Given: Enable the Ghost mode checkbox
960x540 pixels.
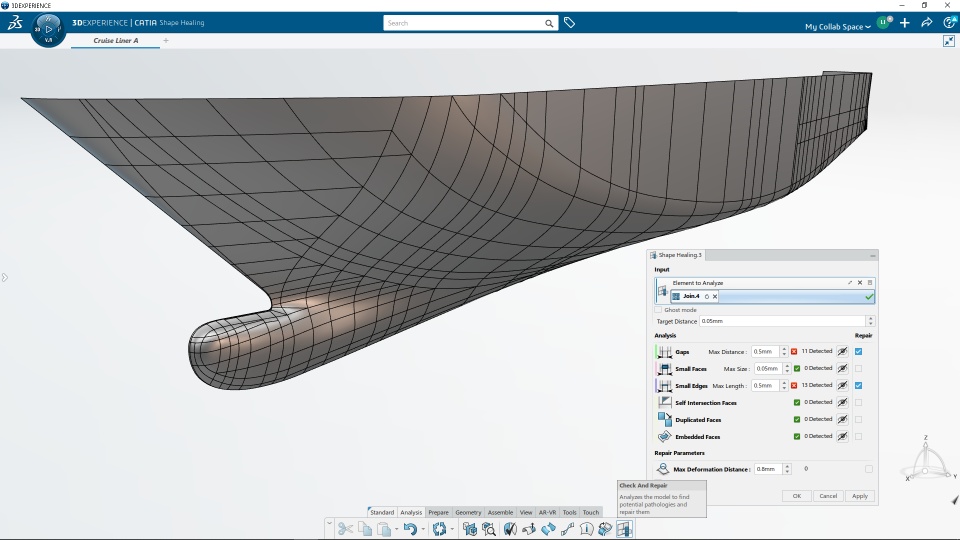Looking at the screenshot, I should [658, 310].
